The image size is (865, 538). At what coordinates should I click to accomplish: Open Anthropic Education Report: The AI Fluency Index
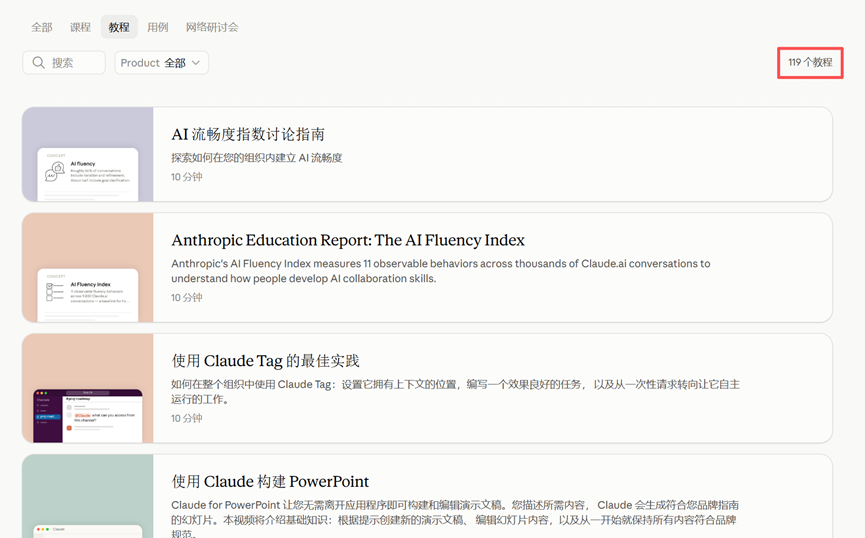pos(348,240)
